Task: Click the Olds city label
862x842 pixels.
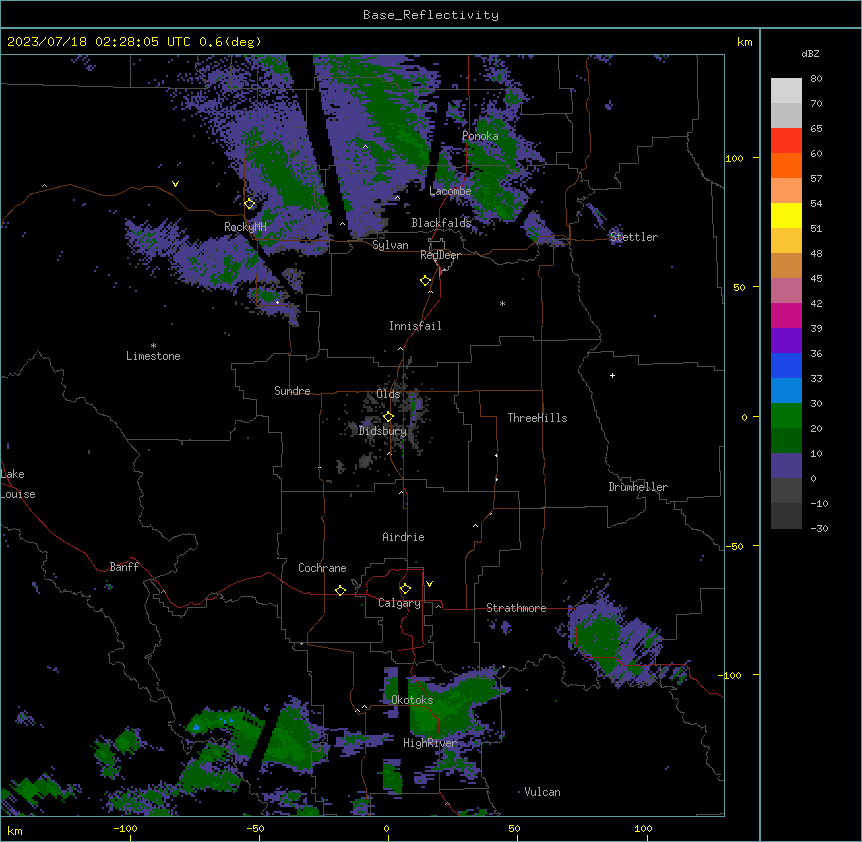Action: pos(388,394)
